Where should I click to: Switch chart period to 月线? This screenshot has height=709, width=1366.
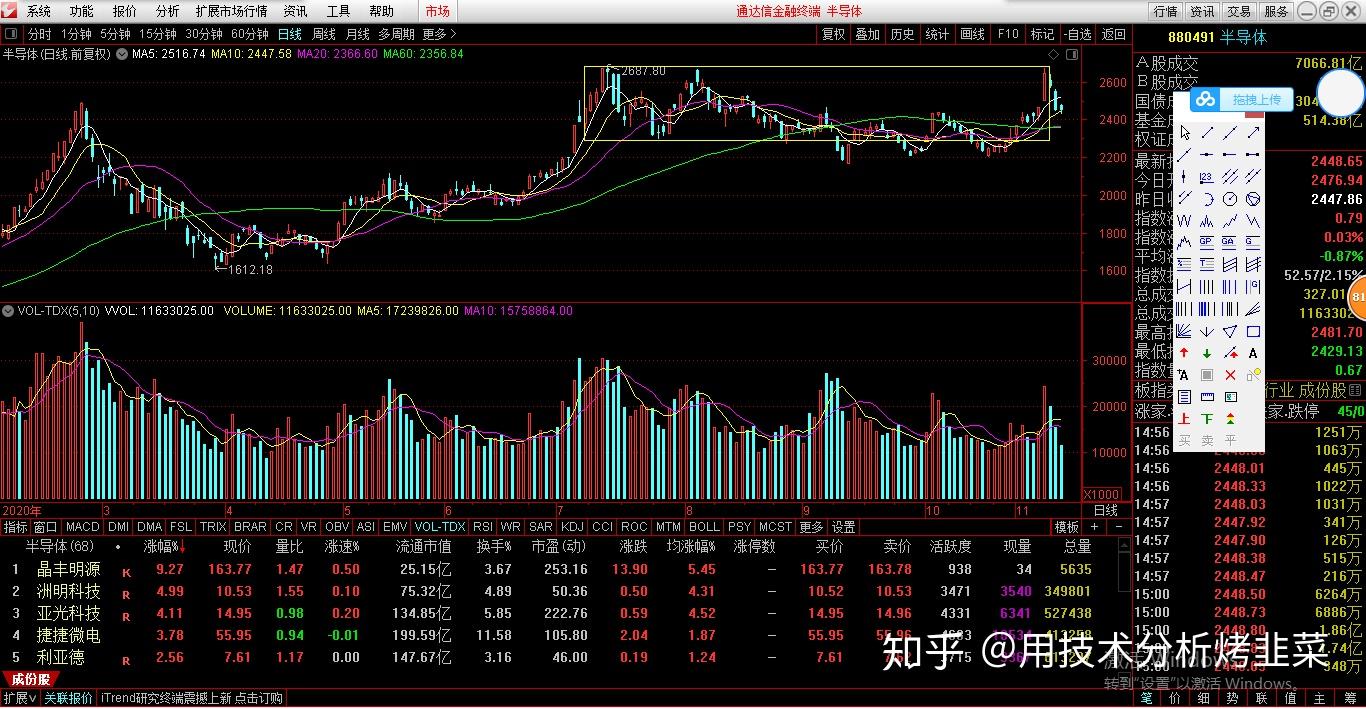[358, 34]
